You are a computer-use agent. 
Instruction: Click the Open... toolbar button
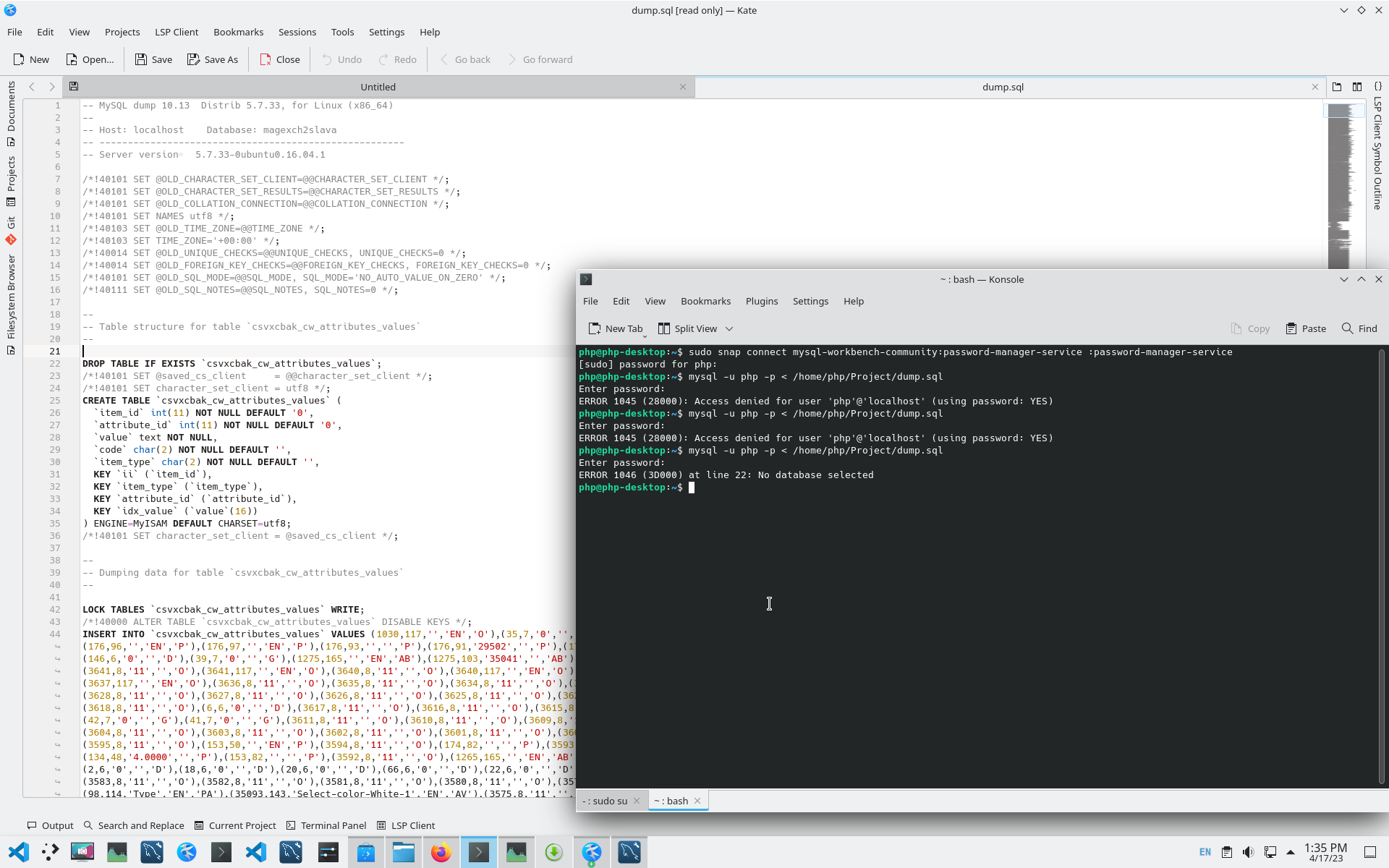coord(90,59)
